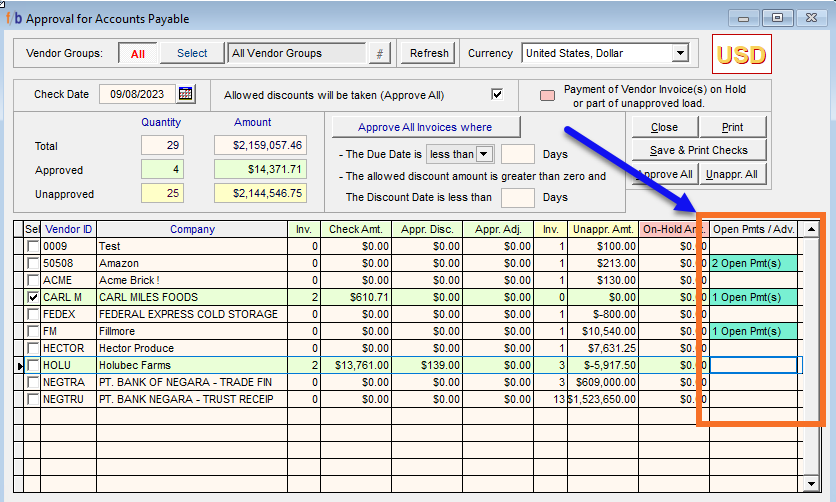Image resolution: width=836 pixels, height=502 pixels.
Task: Click Approve All Invoices where button
Action: [x=426, y=127]
